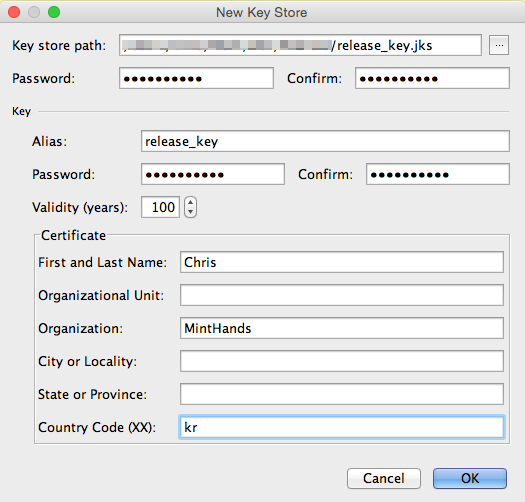Click the OK button
The width and height of the screenshot is (525, 502).
pyautogui.click(x=469, y=478)
